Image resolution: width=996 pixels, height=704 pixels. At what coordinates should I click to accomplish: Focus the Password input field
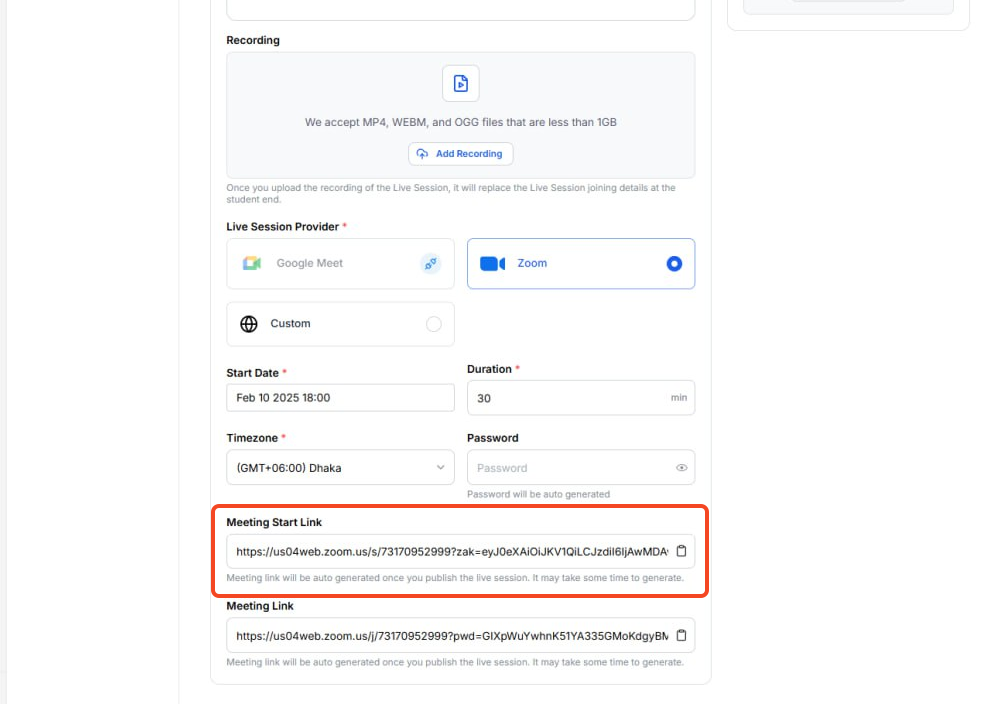tap(570, 468)
